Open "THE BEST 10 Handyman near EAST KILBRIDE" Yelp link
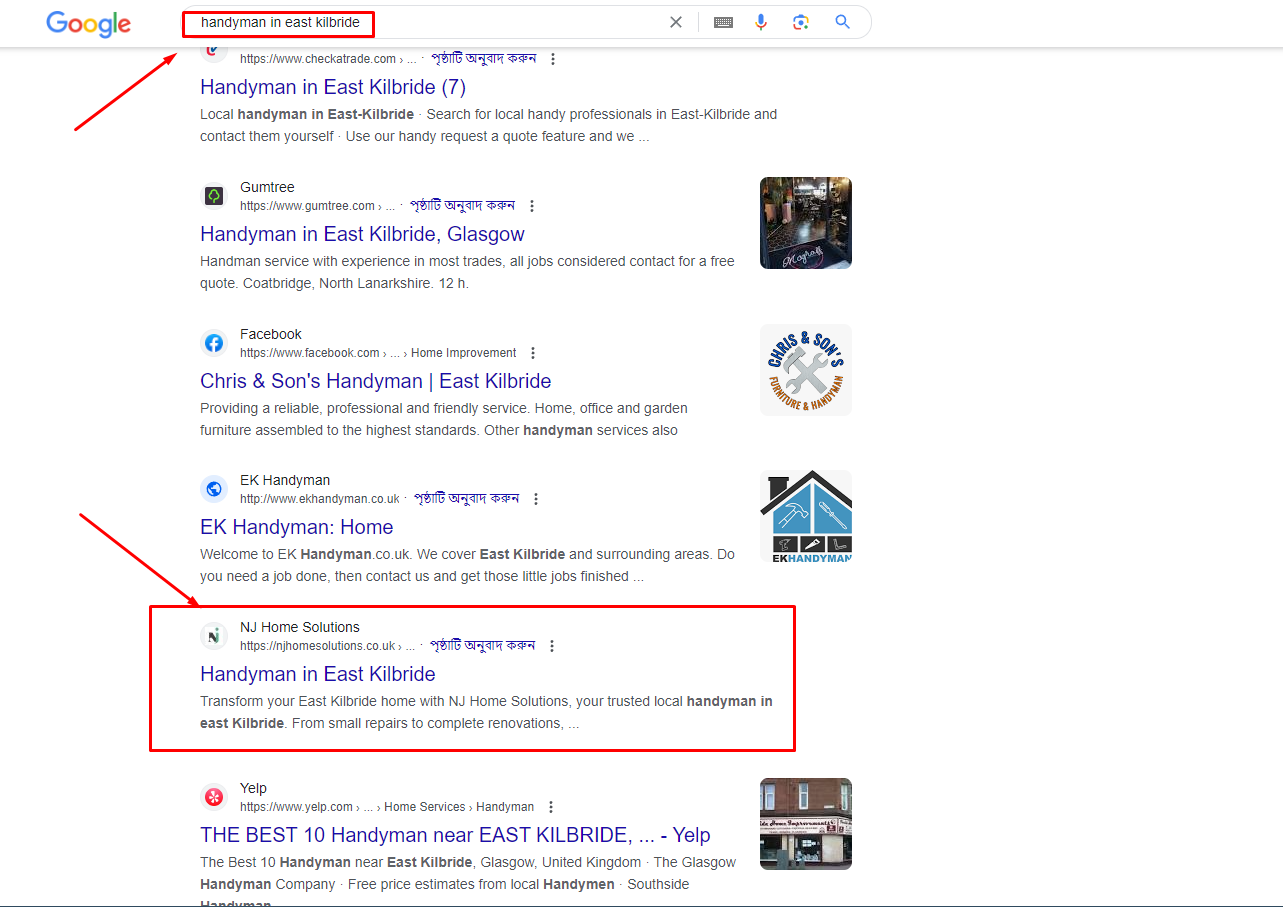Image resolution: width=1283 pixels, height=907 pixels. pos(455,835)
